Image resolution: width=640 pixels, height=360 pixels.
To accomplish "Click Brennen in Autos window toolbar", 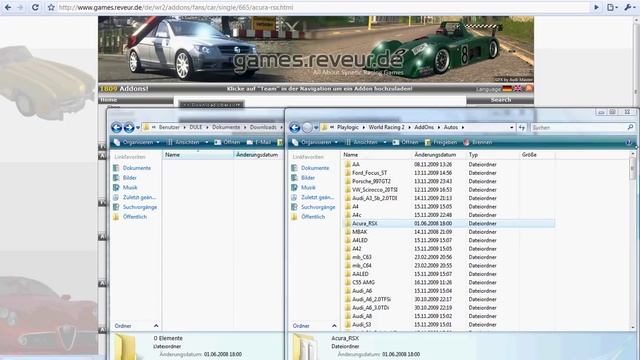I will click(x=478, y=142).
